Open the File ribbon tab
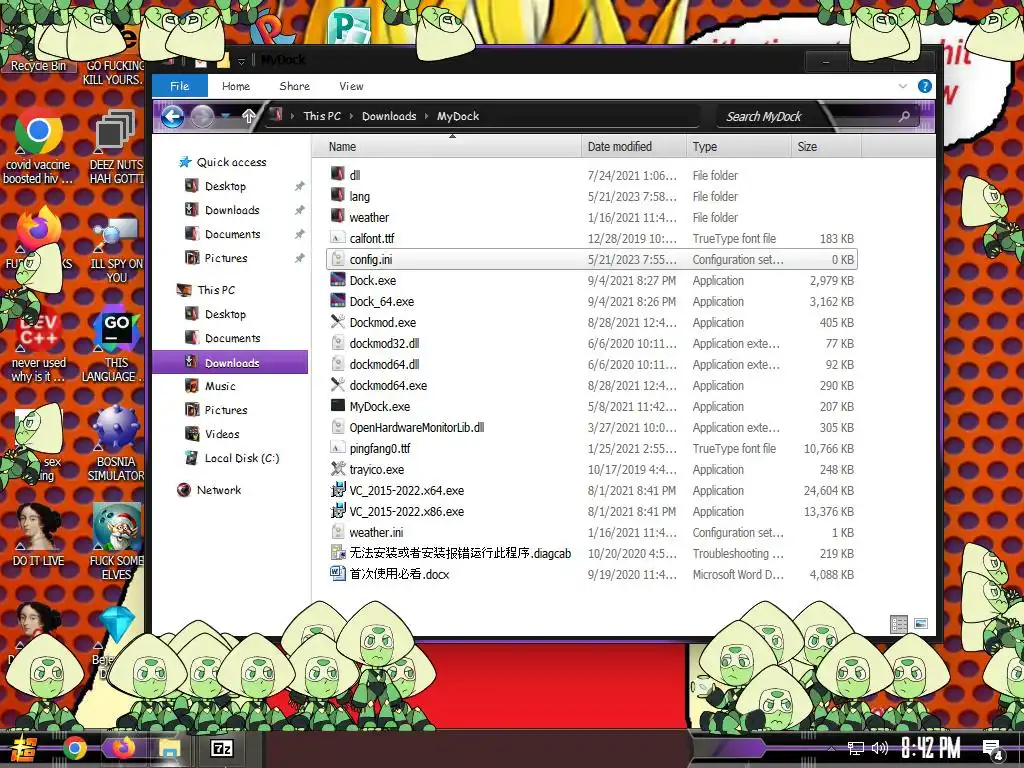 coord(180,86)
